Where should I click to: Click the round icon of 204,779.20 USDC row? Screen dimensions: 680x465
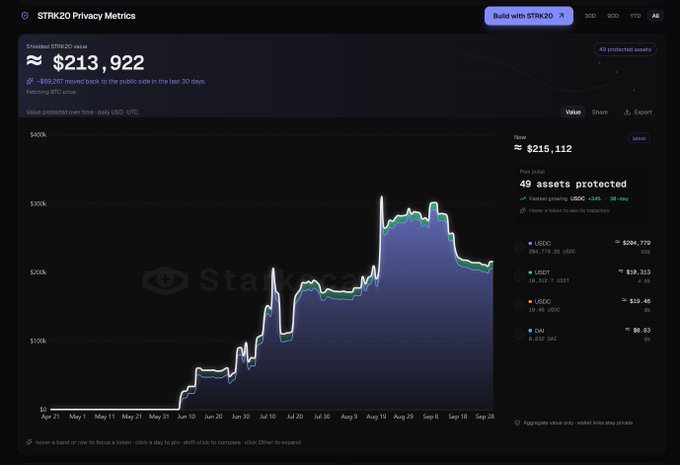(x=519, y=247)
